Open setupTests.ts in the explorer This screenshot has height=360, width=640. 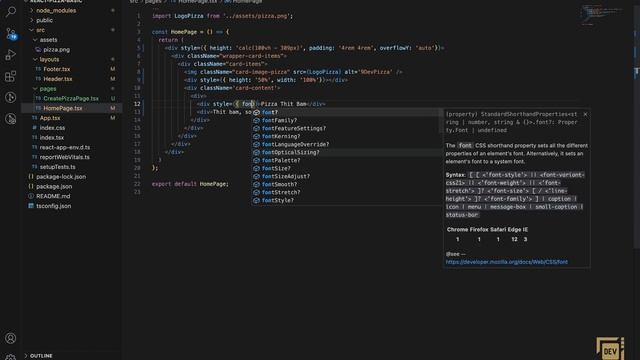71,167
